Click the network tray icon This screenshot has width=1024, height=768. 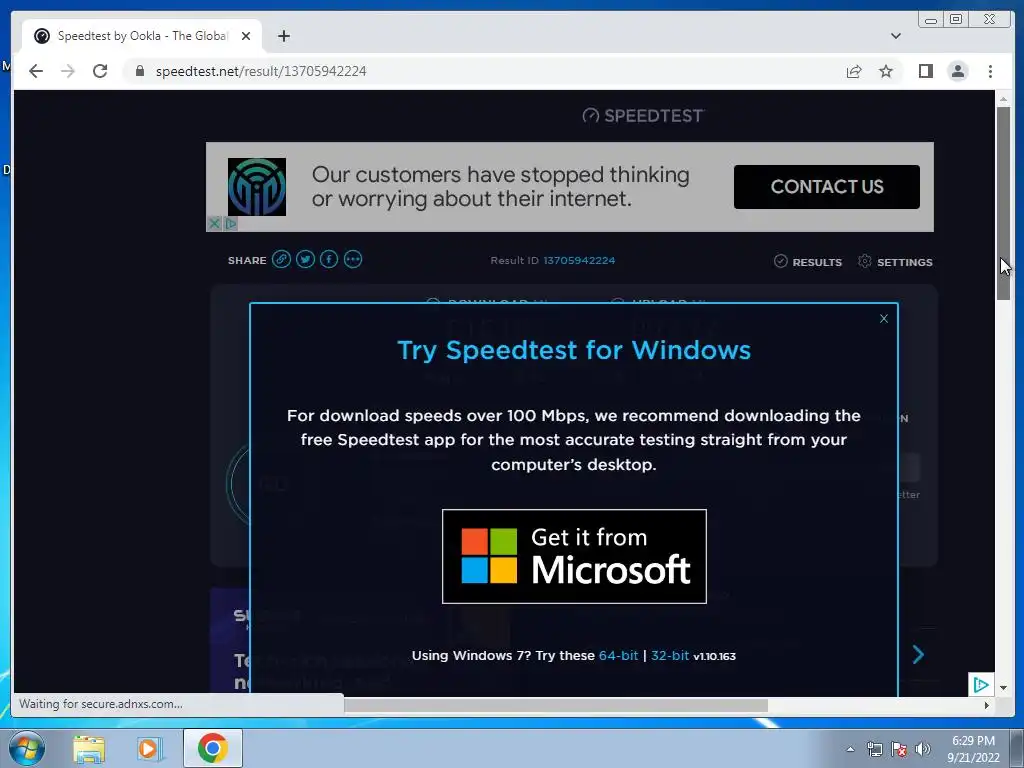874,750
